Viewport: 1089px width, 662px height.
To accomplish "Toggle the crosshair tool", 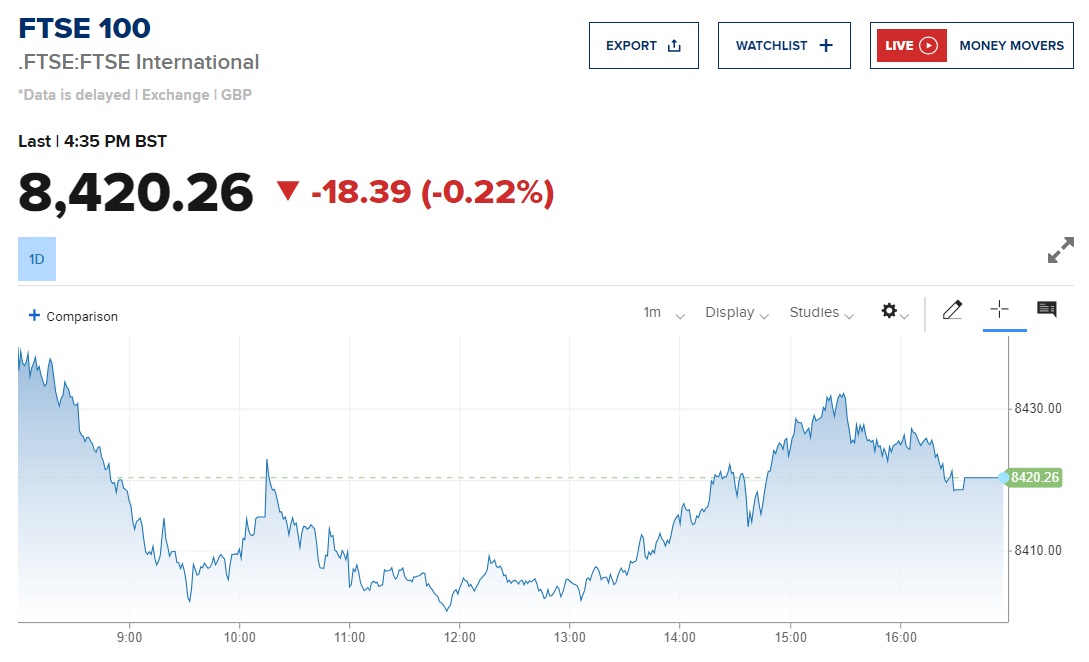I will (x=998, y=310).
